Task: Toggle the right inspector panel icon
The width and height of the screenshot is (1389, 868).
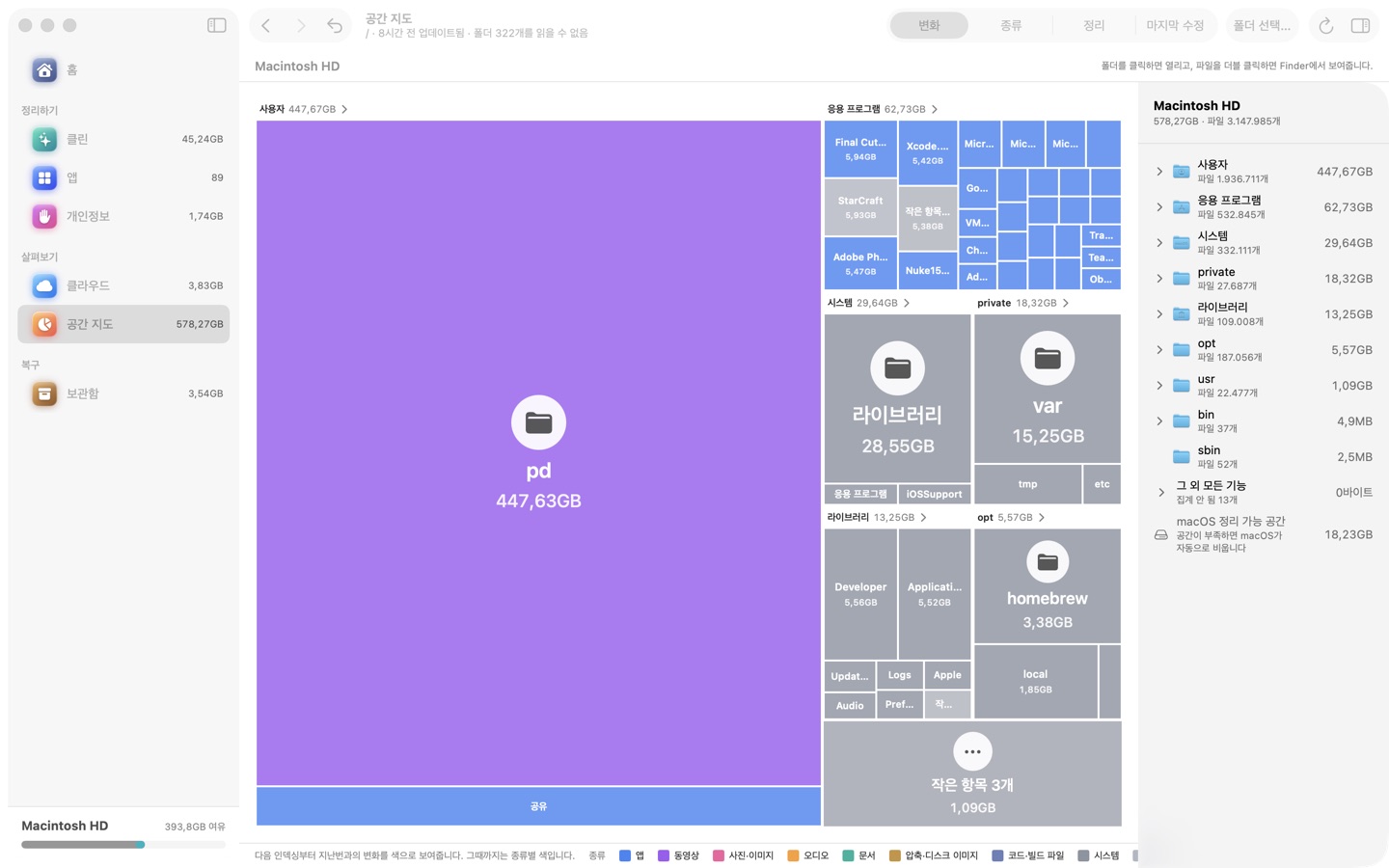Action: point(1361,26)
